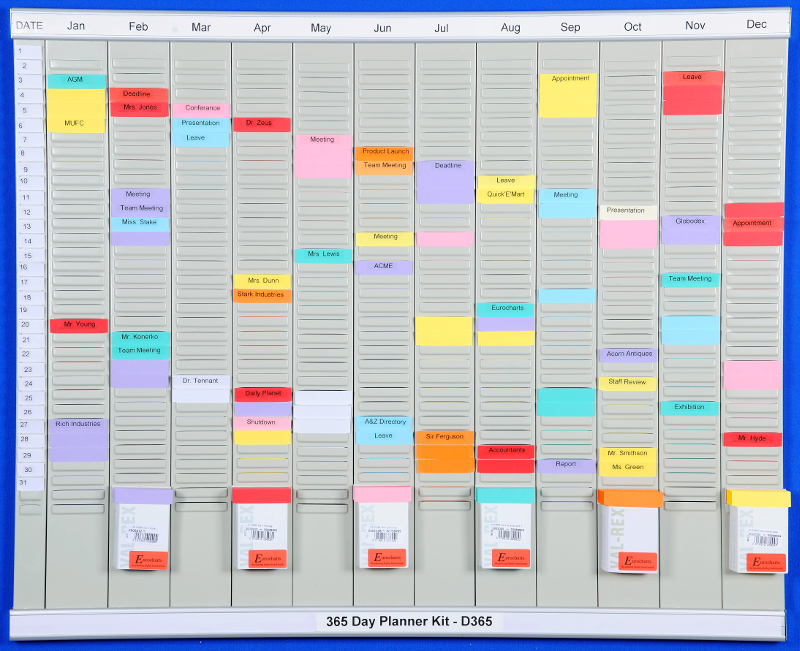The height and width of the screenshot is (651, 800).
Task: Click the DATE header label
Action: click(x=30, y=27)
